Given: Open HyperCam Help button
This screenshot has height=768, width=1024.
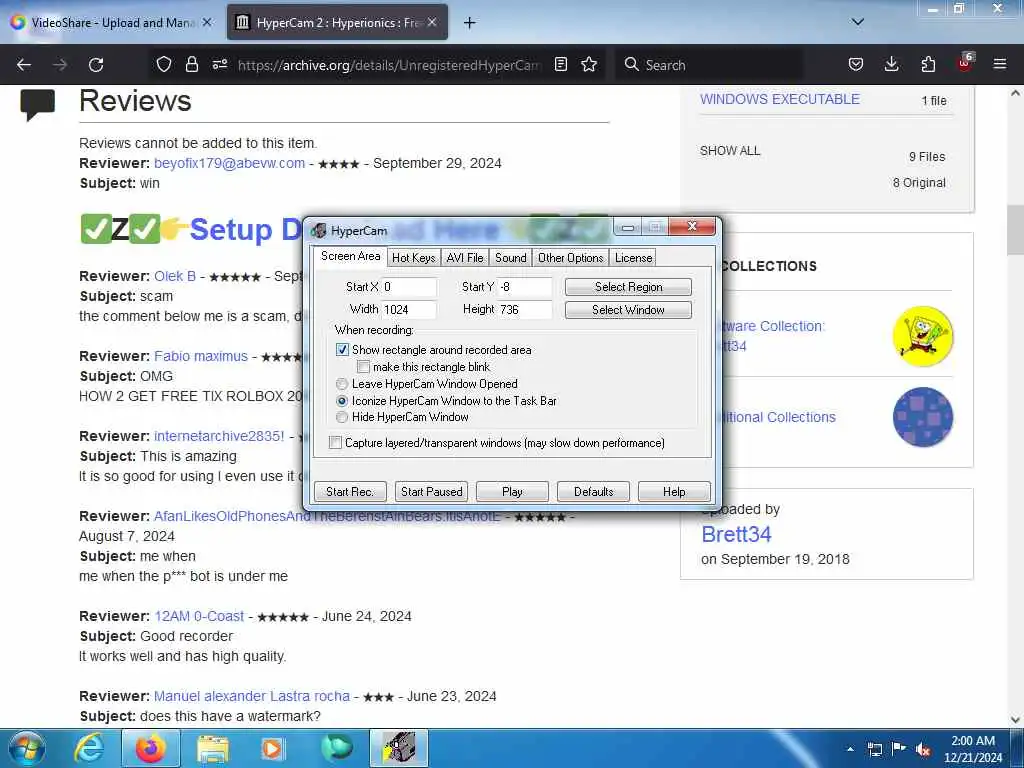Looking at the screenshot, I should [674, 491].
